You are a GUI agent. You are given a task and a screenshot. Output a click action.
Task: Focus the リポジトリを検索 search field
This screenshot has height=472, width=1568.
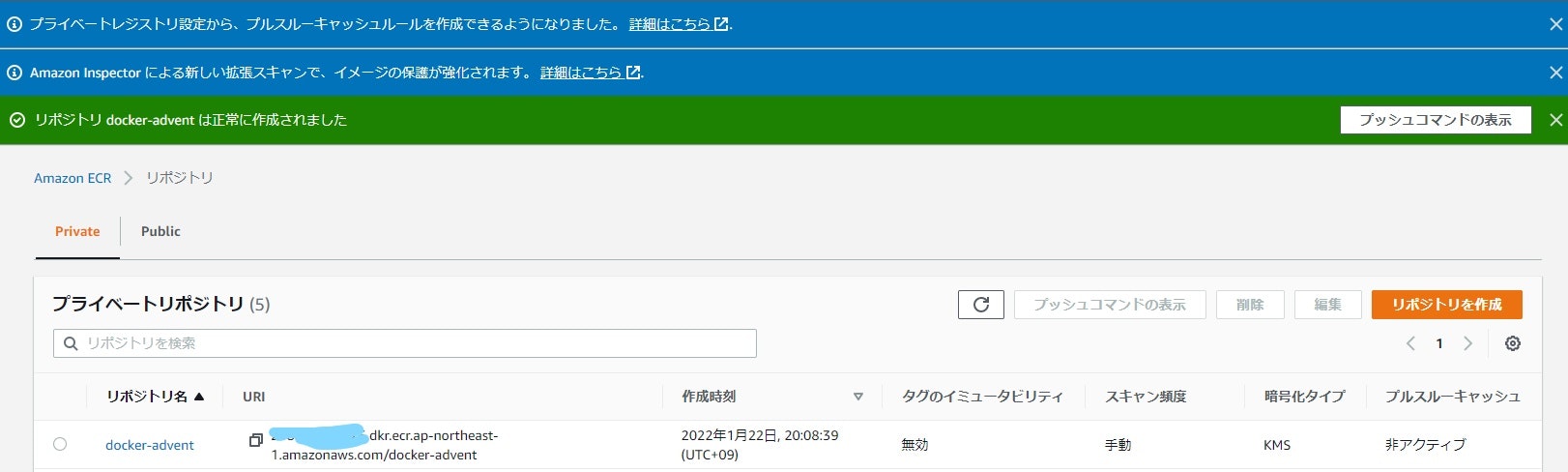coord(405,343)
